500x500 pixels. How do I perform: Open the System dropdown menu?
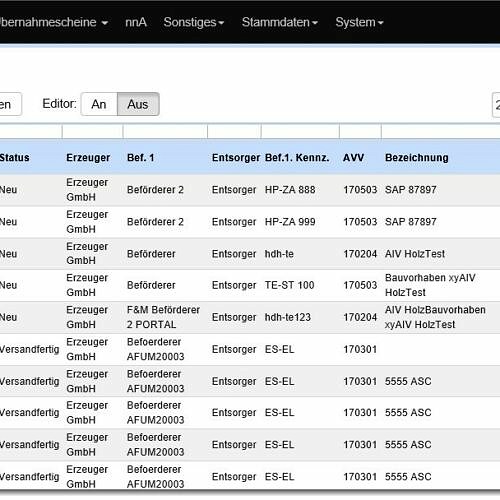[x=359, y=22]
